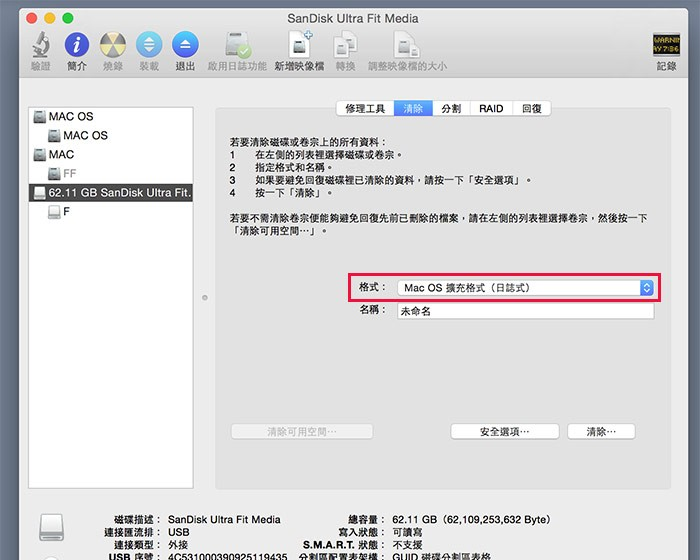This screenshot has height=560, width=700.
Task: Click the 轉換 (Convert) toolbar icon
Action: [x=345, y=45]
